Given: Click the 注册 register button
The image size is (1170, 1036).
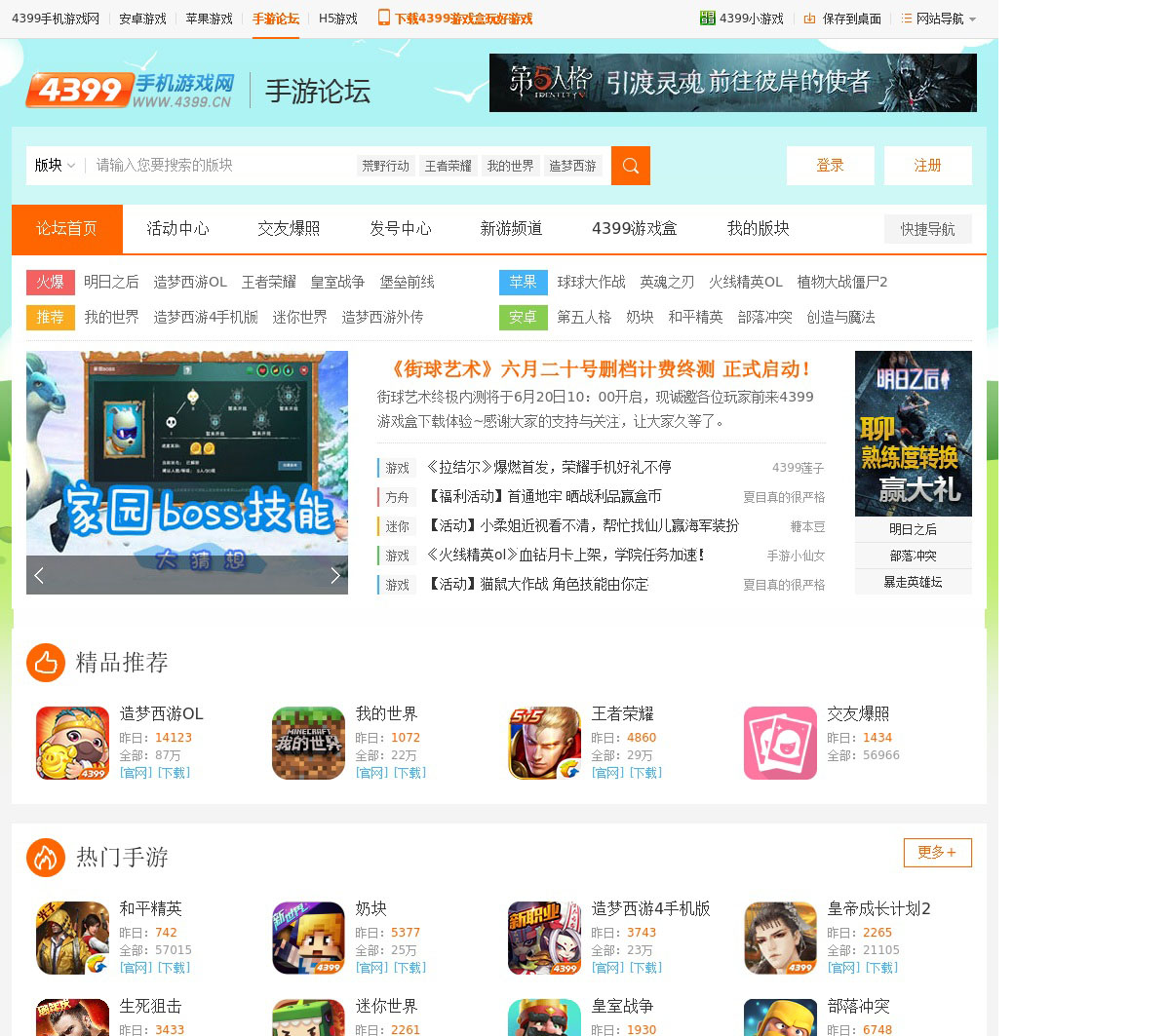Looking at the screenshot, I should point(927,166).
